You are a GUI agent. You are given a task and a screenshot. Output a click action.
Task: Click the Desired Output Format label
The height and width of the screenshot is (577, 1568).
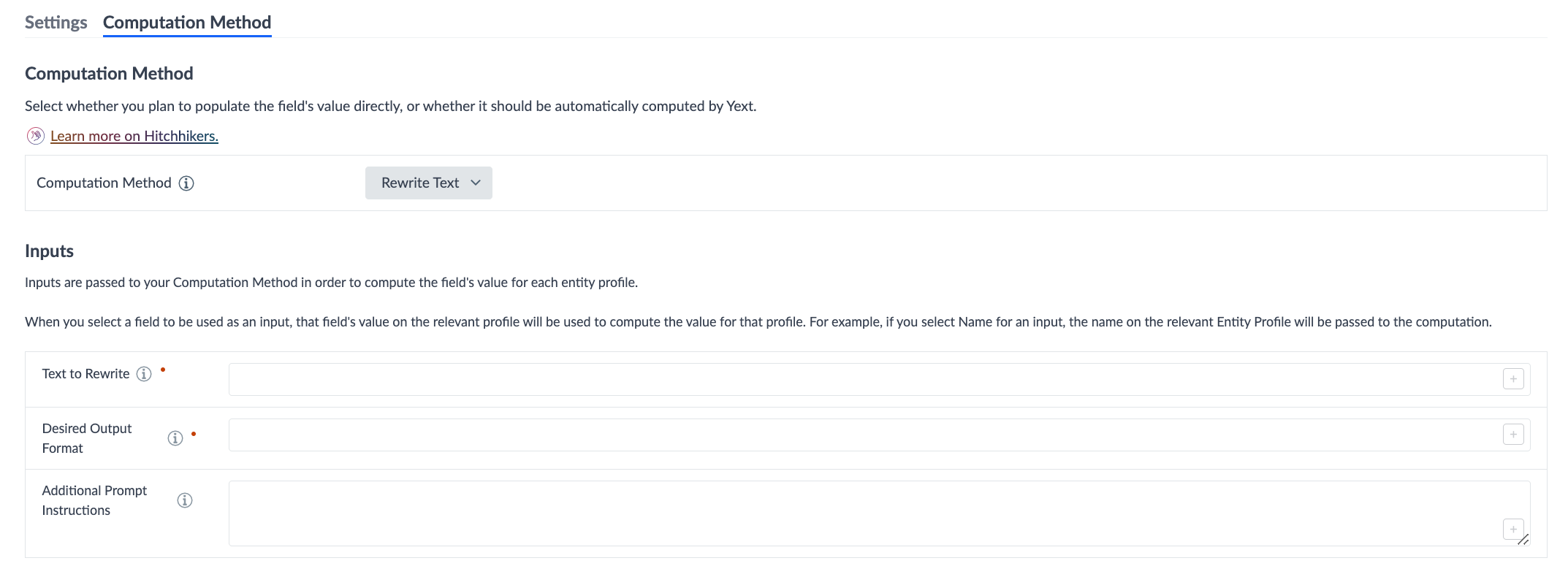[x=87, y=438]
